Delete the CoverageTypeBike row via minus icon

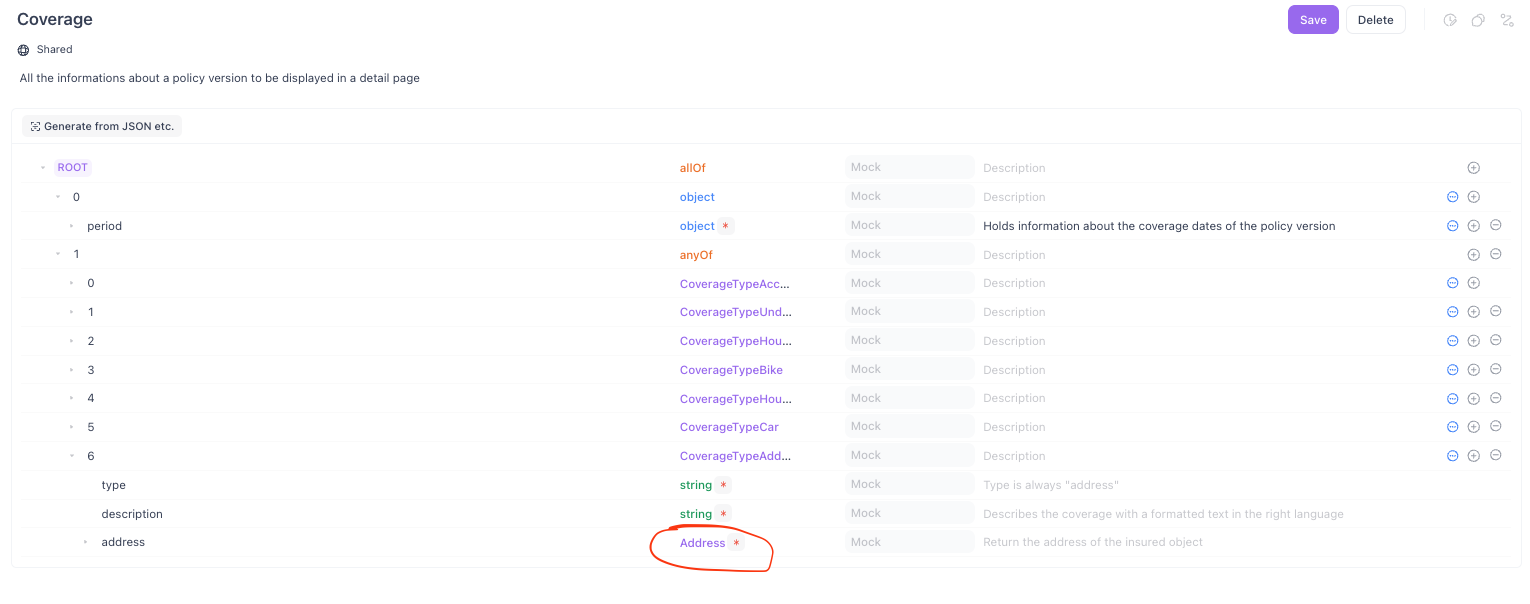1496,369
